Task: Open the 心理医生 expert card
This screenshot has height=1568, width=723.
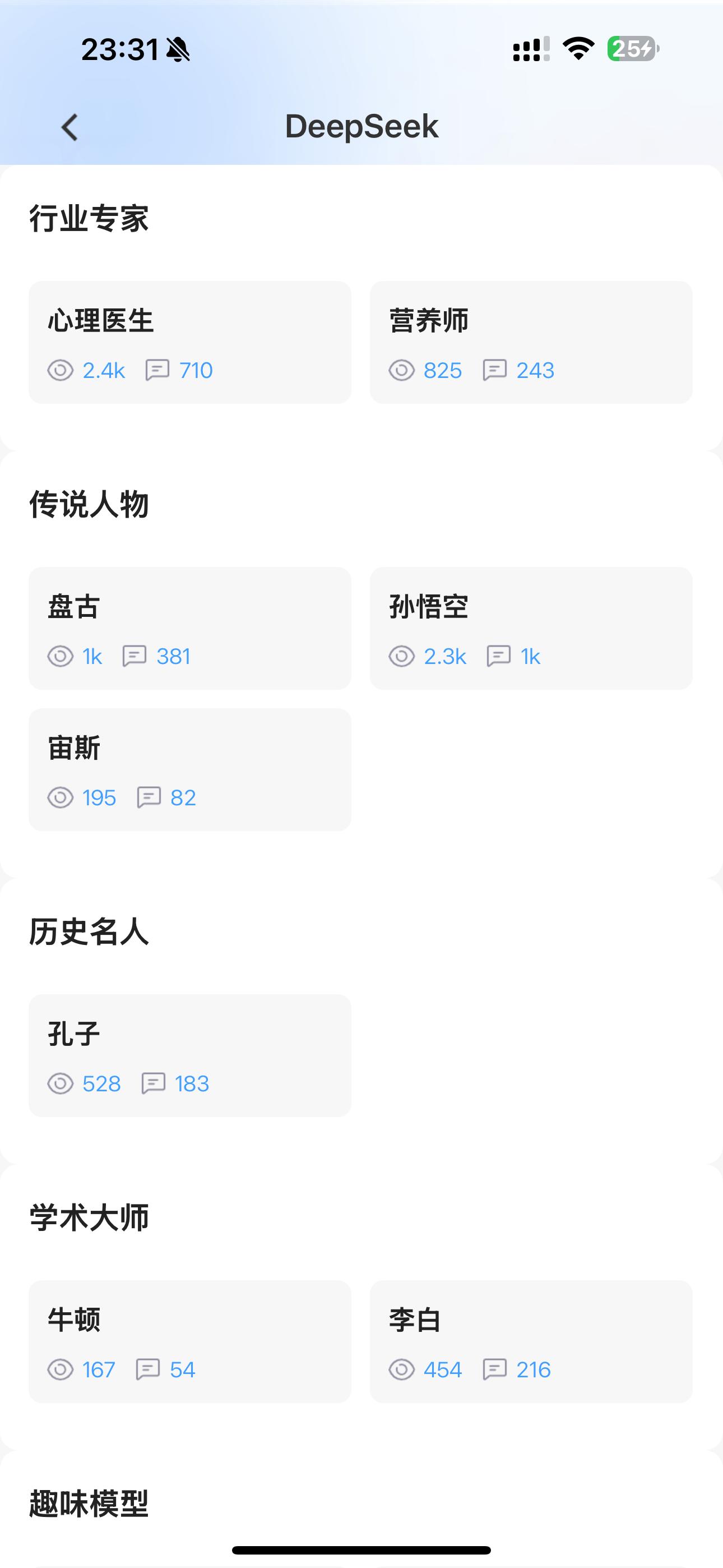Action: click(x=190, y=342)
